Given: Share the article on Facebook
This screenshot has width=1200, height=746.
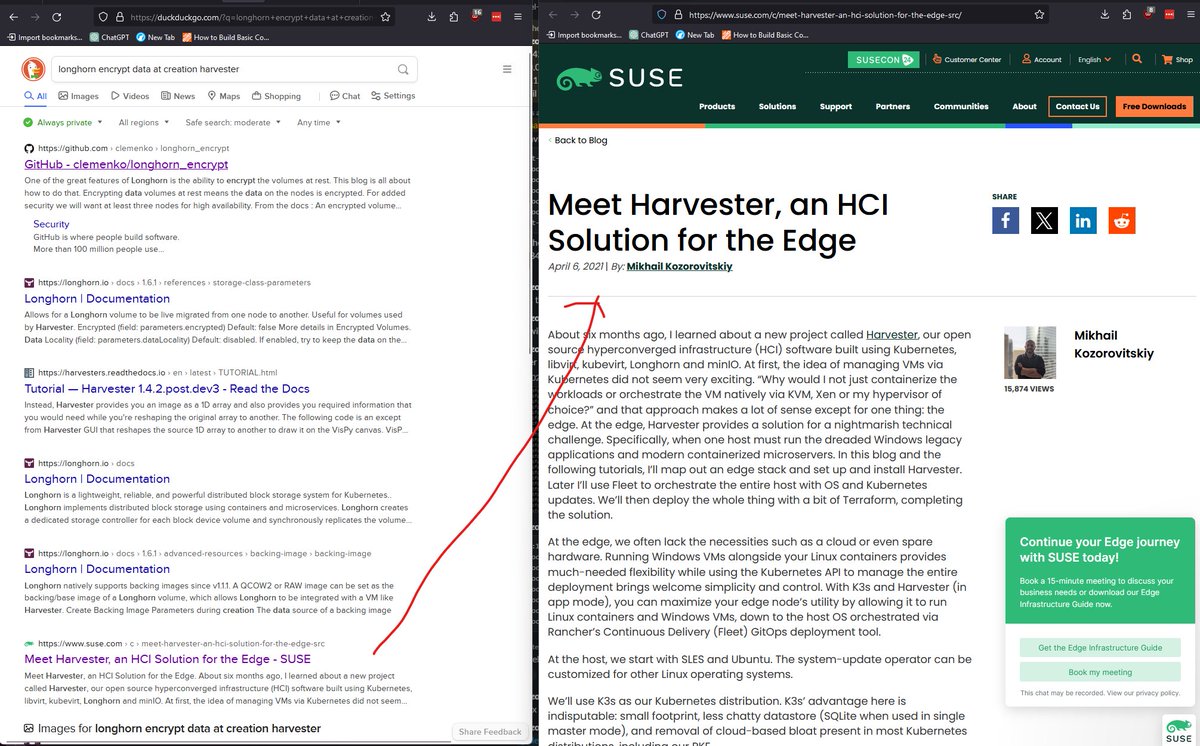Looking at the screenshot, I should pos(1005,220).
